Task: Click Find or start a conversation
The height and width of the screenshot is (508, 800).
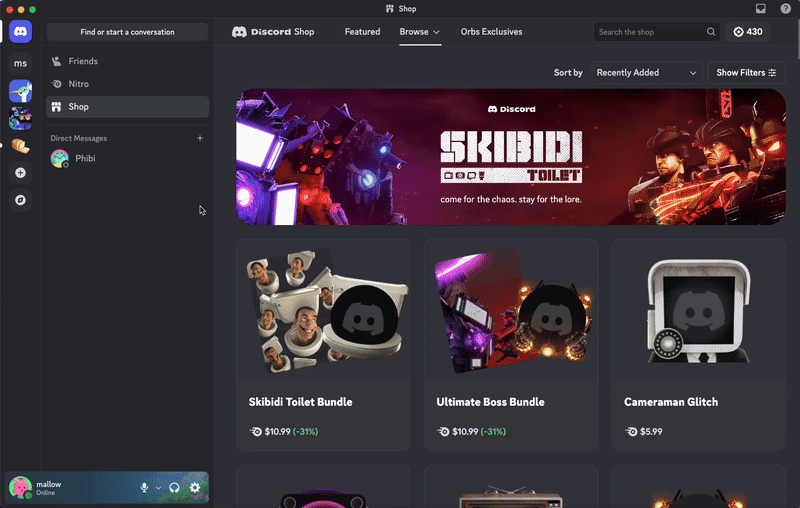Action: click(127, 32)
